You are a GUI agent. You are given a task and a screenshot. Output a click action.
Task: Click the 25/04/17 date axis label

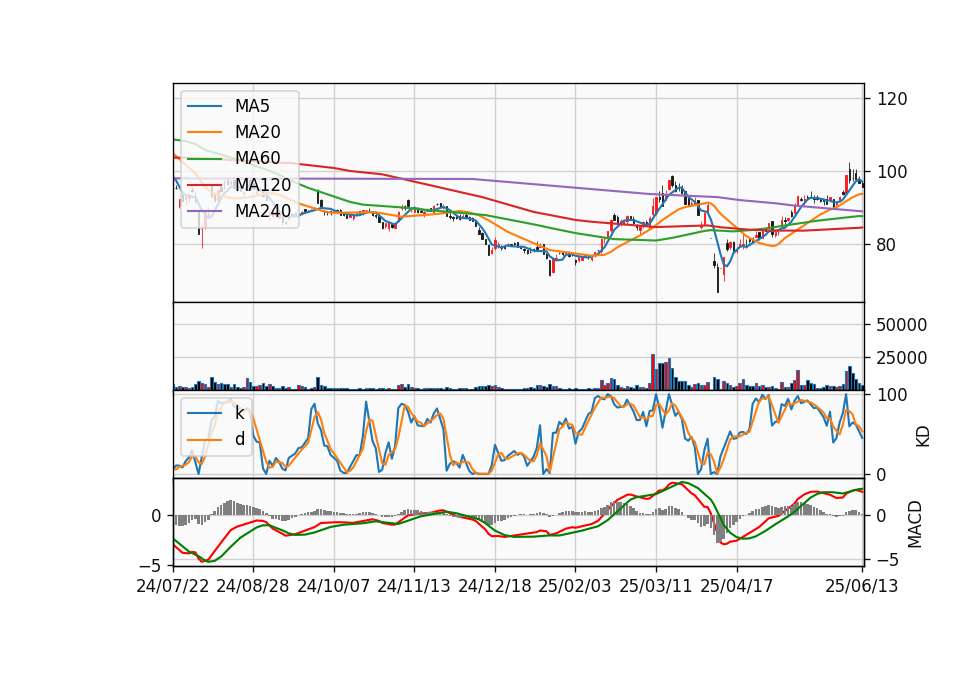coord(737,586)
